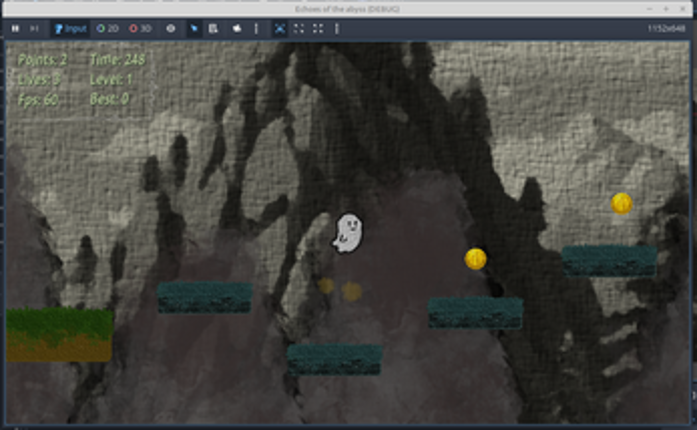
Task: Switch to 3D node selection mode
Action: pos(138,29)
